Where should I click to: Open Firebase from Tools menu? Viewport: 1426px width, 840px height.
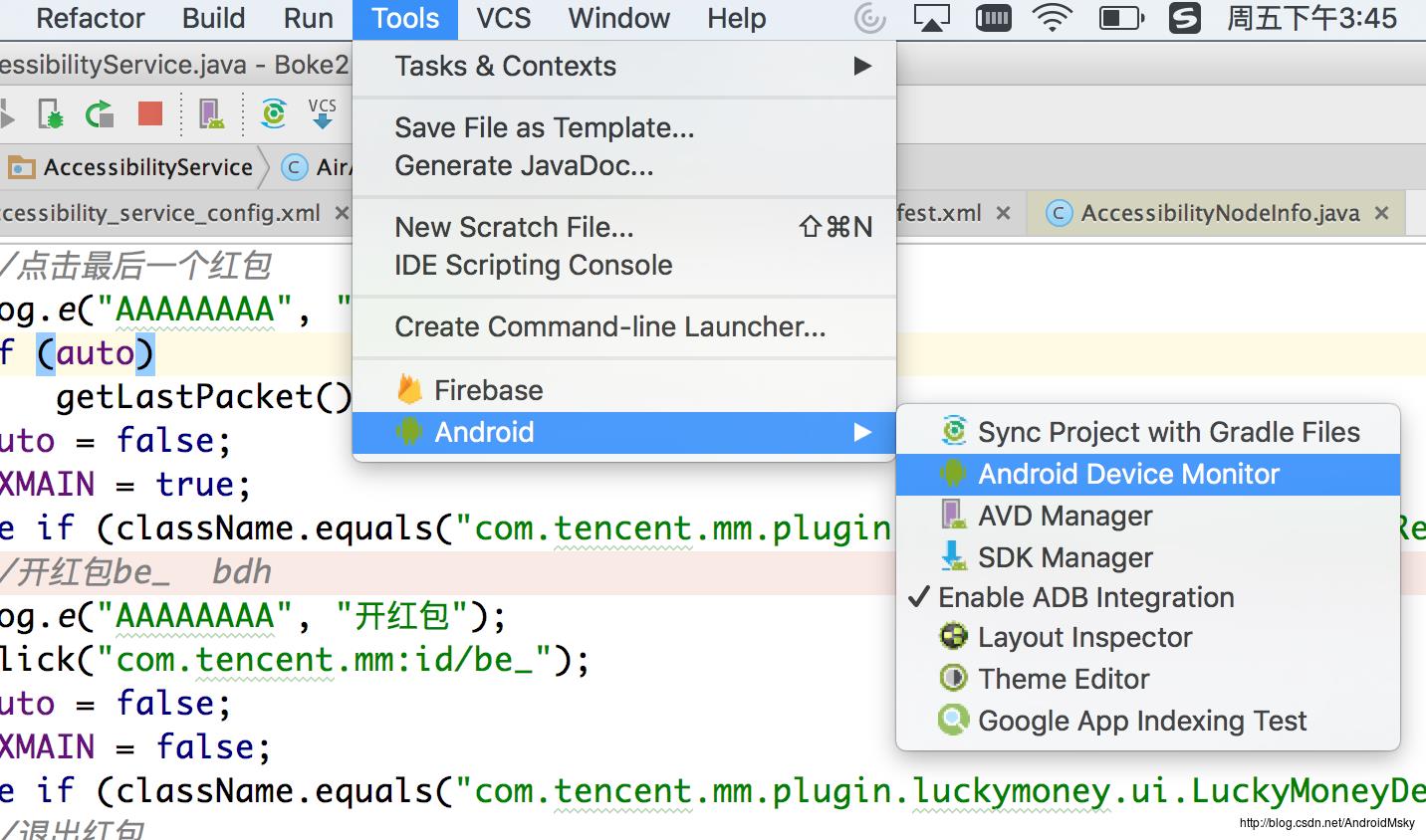pos(624,390)
